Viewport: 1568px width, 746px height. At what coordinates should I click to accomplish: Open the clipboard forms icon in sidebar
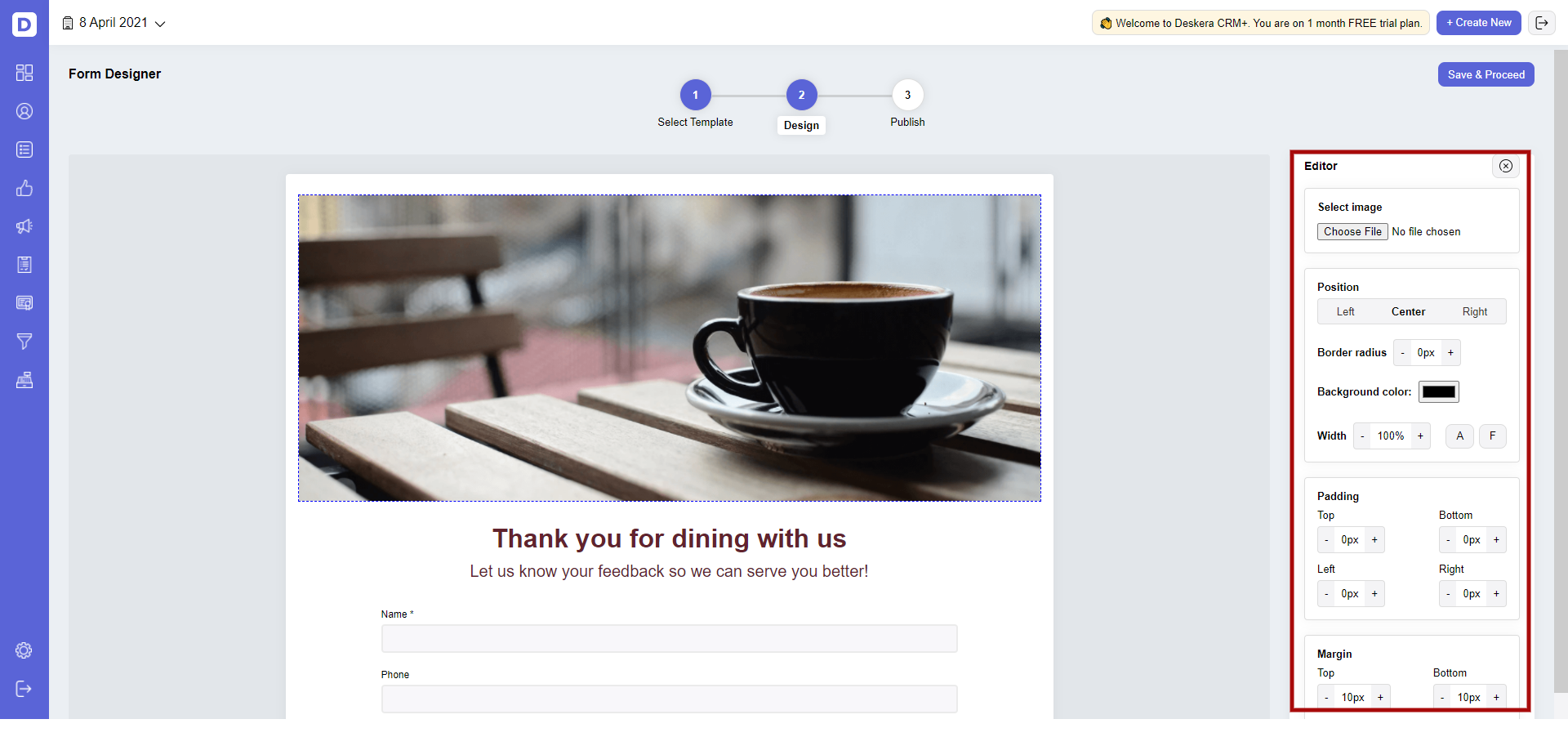point(24,265)
